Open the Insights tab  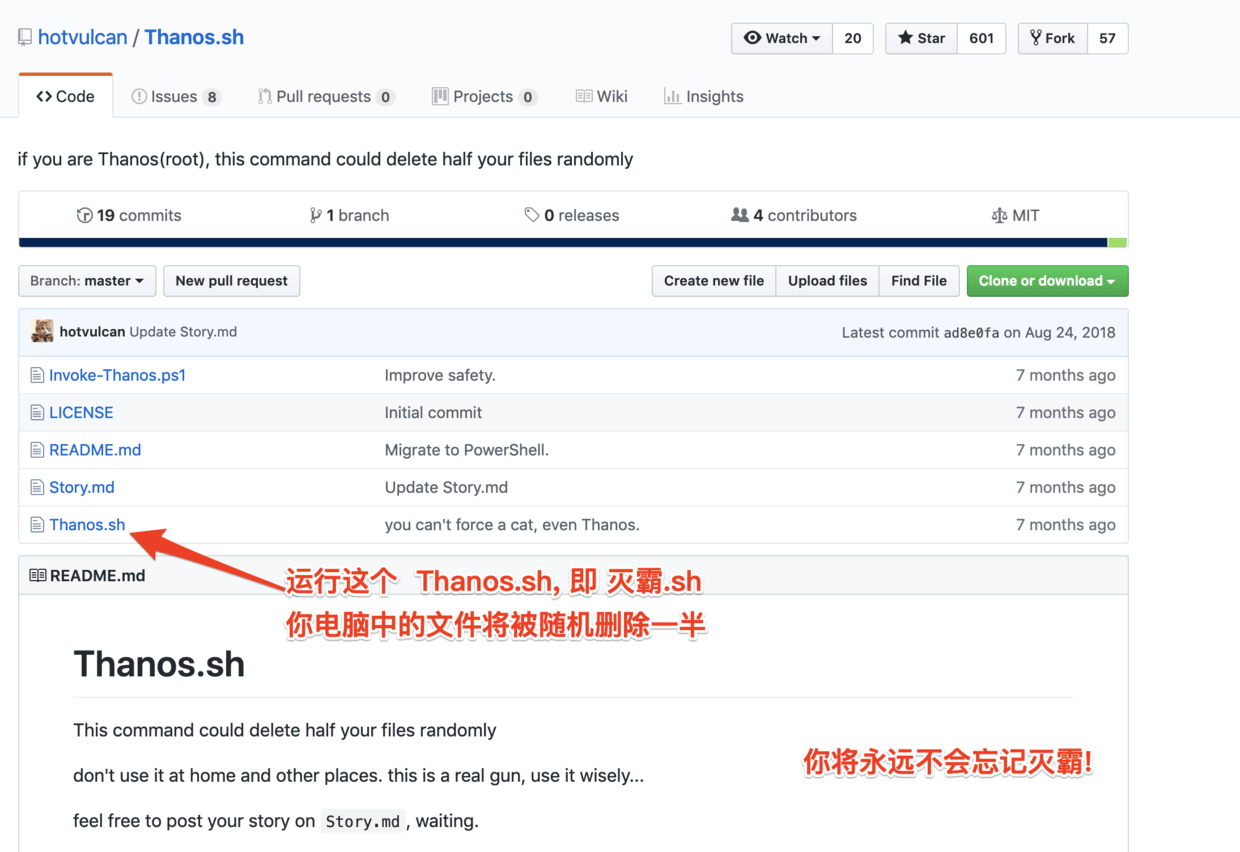703,96
